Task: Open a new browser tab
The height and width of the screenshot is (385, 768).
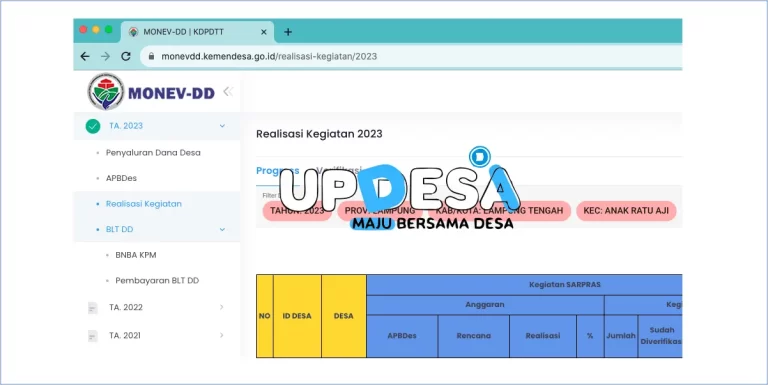Action: pyautogui.click(x=288, y=32)
